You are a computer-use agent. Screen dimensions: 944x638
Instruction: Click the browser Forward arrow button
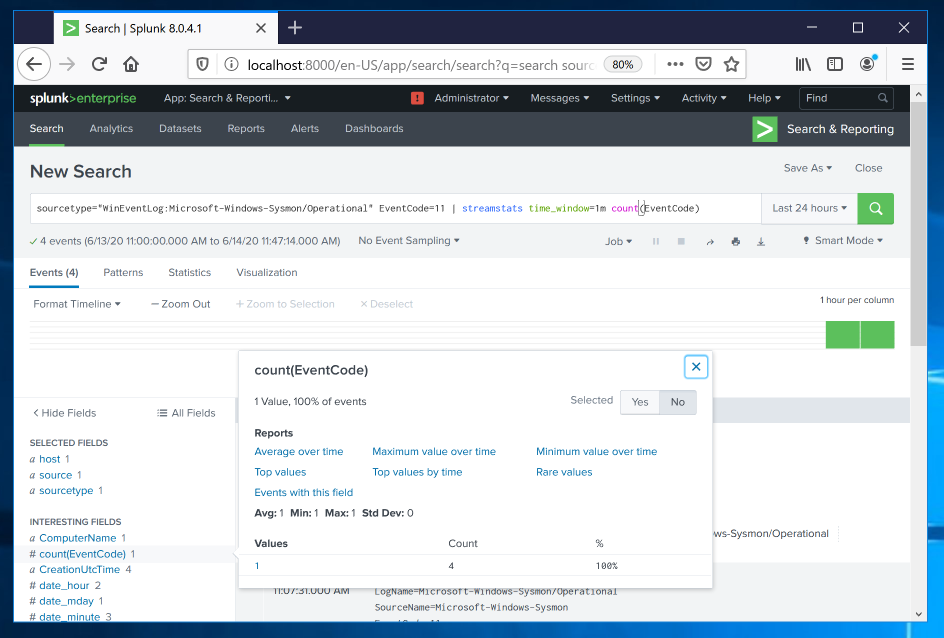click(x=67, y=64)
